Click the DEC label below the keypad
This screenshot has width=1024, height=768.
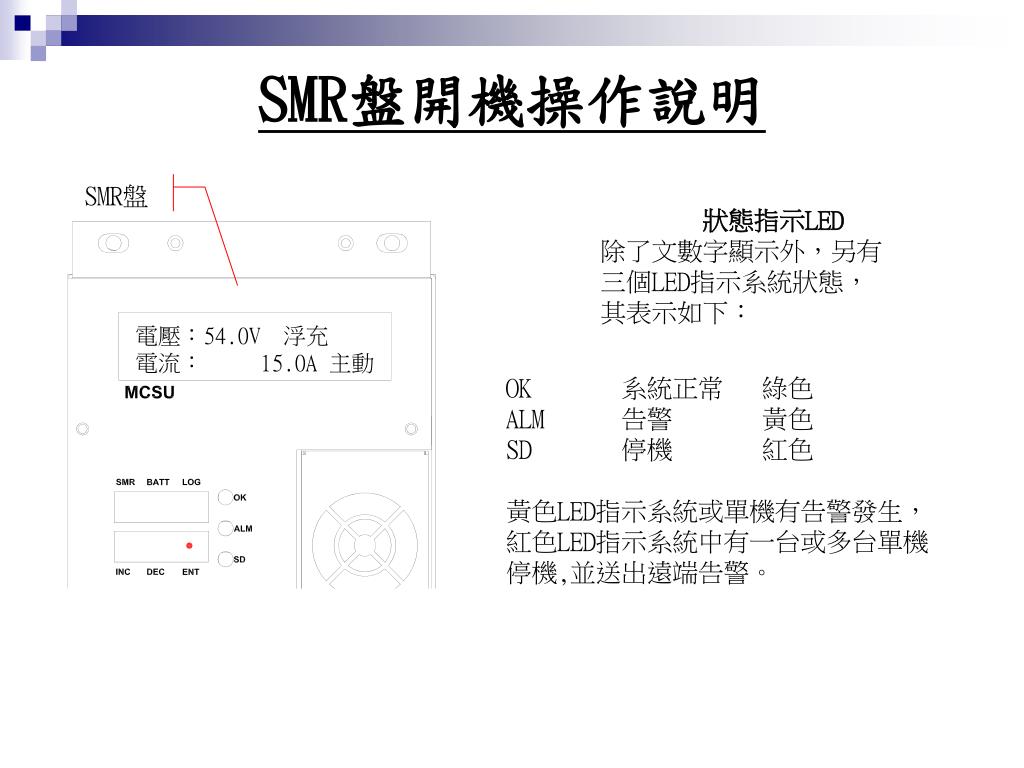155,572
